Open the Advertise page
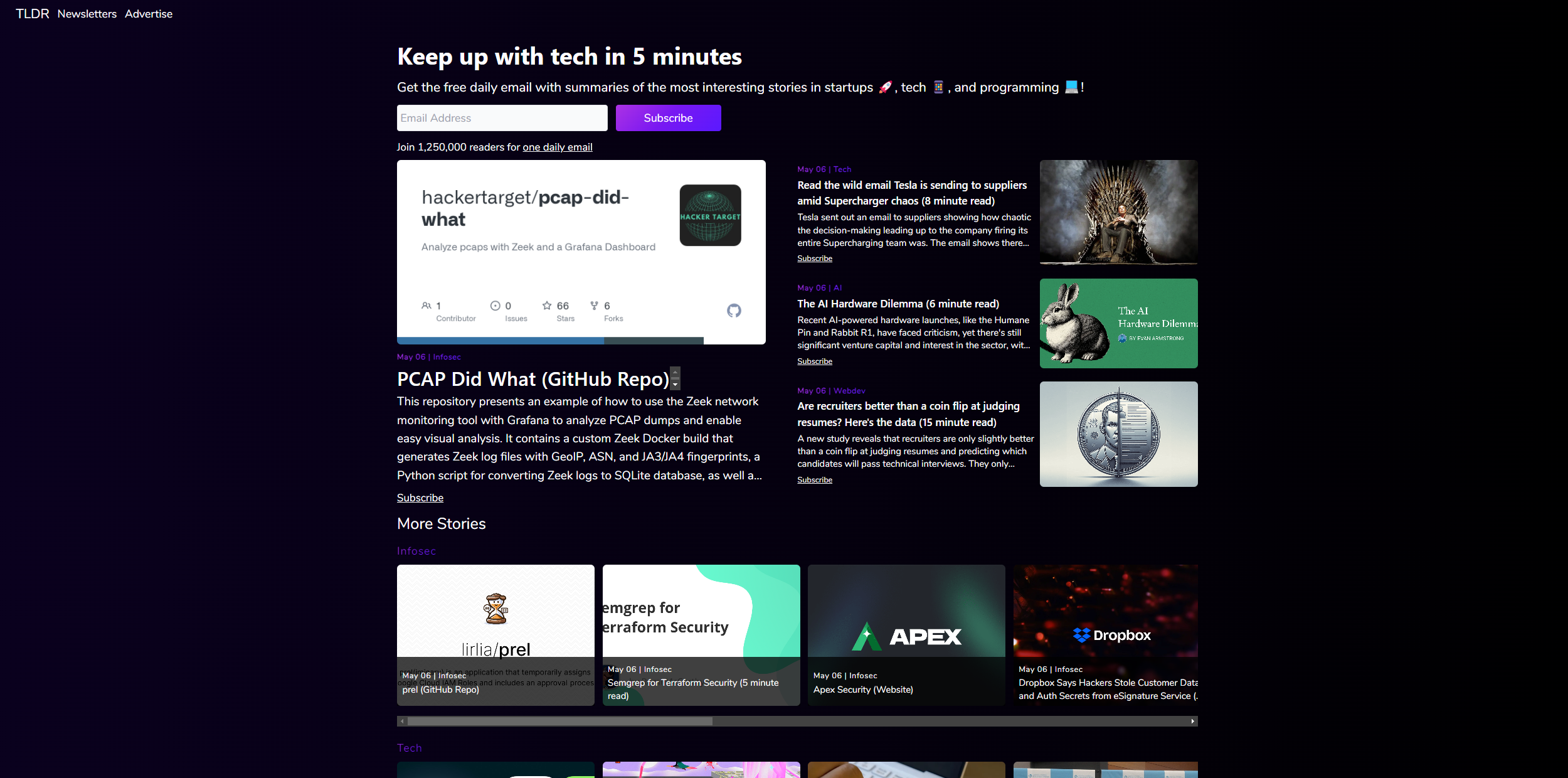1568x778 pixels. tap(149, 14)
